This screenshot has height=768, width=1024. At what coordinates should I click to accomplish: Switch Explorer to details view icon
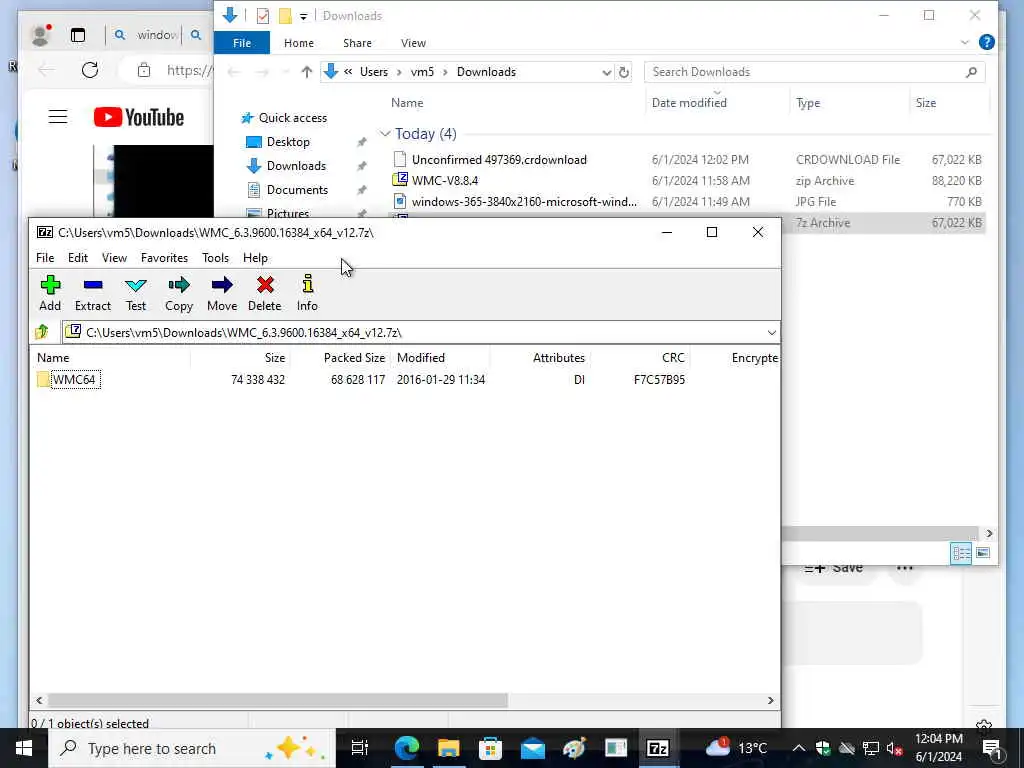pyautogui.click(x=961, y=553)
